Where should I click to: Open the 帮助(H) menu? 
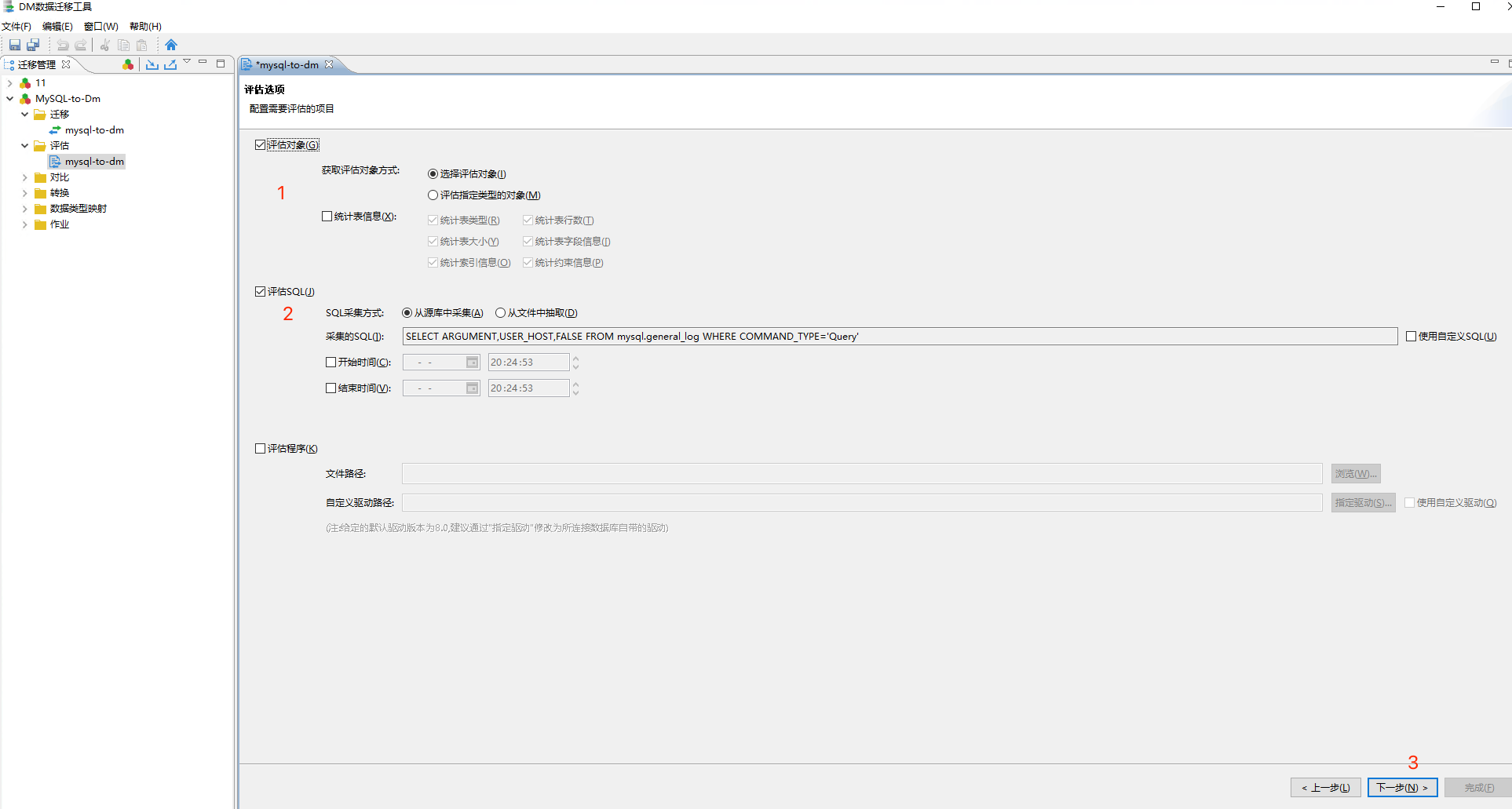point(145,26)
